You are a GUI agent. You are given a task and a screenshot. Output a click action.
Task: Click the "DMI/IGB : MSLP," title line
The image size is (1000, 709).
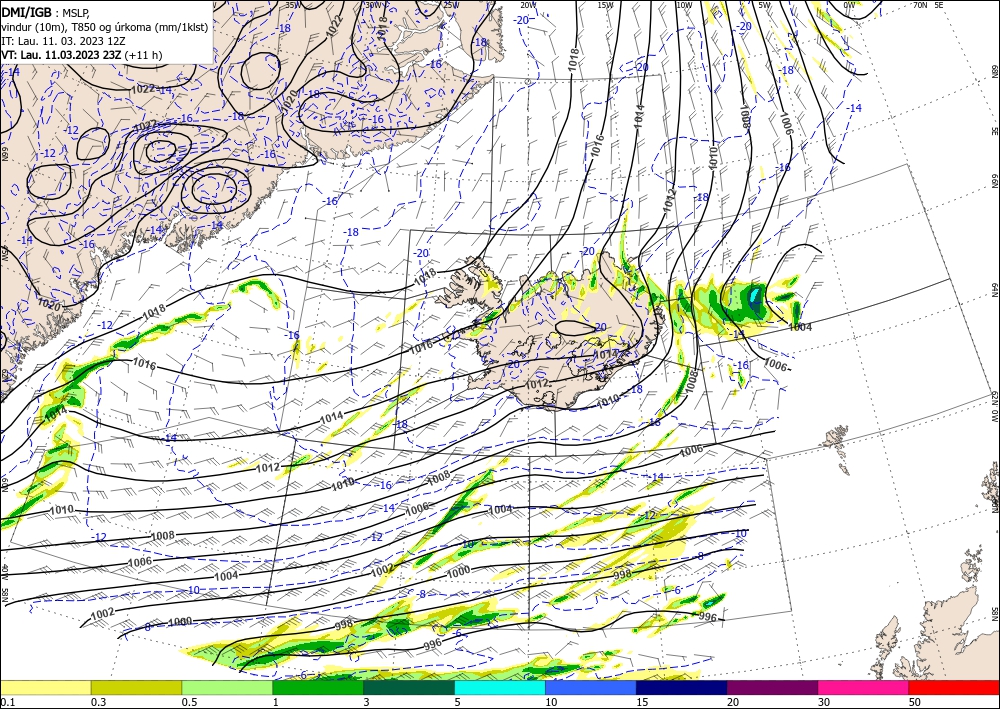(x=45, y=12)
